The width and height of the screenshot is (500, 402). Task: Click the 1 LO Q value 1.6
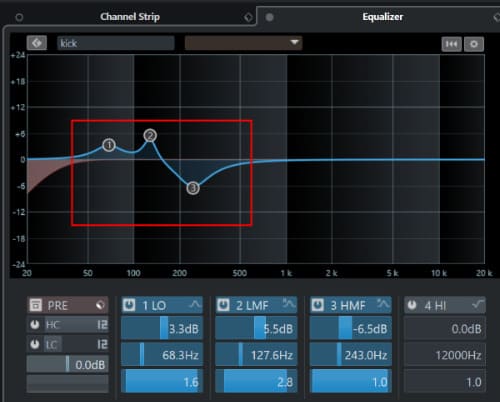pos(162,381)
